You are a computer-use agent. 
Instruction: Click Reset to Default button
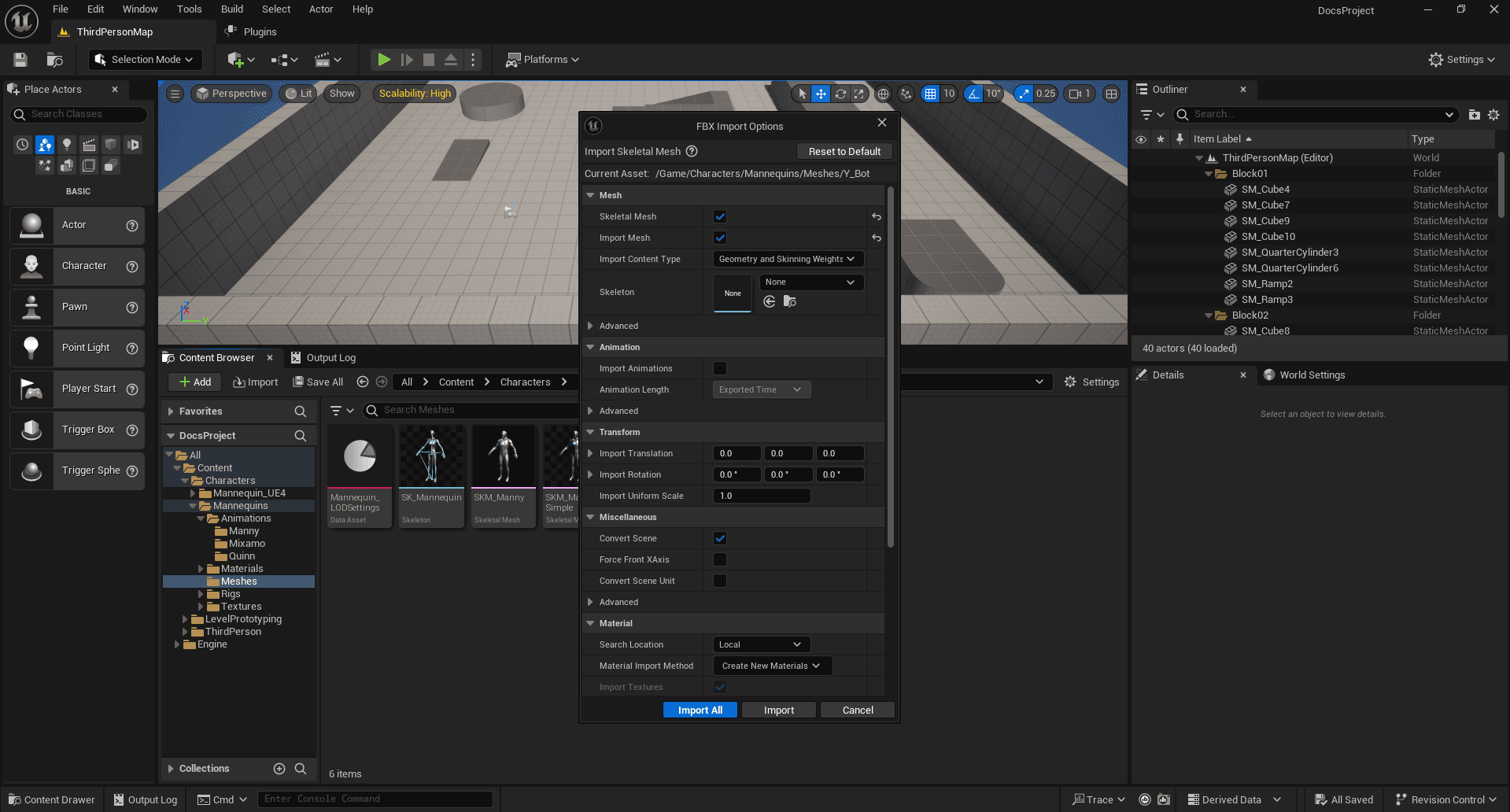[x=844, y=152]
